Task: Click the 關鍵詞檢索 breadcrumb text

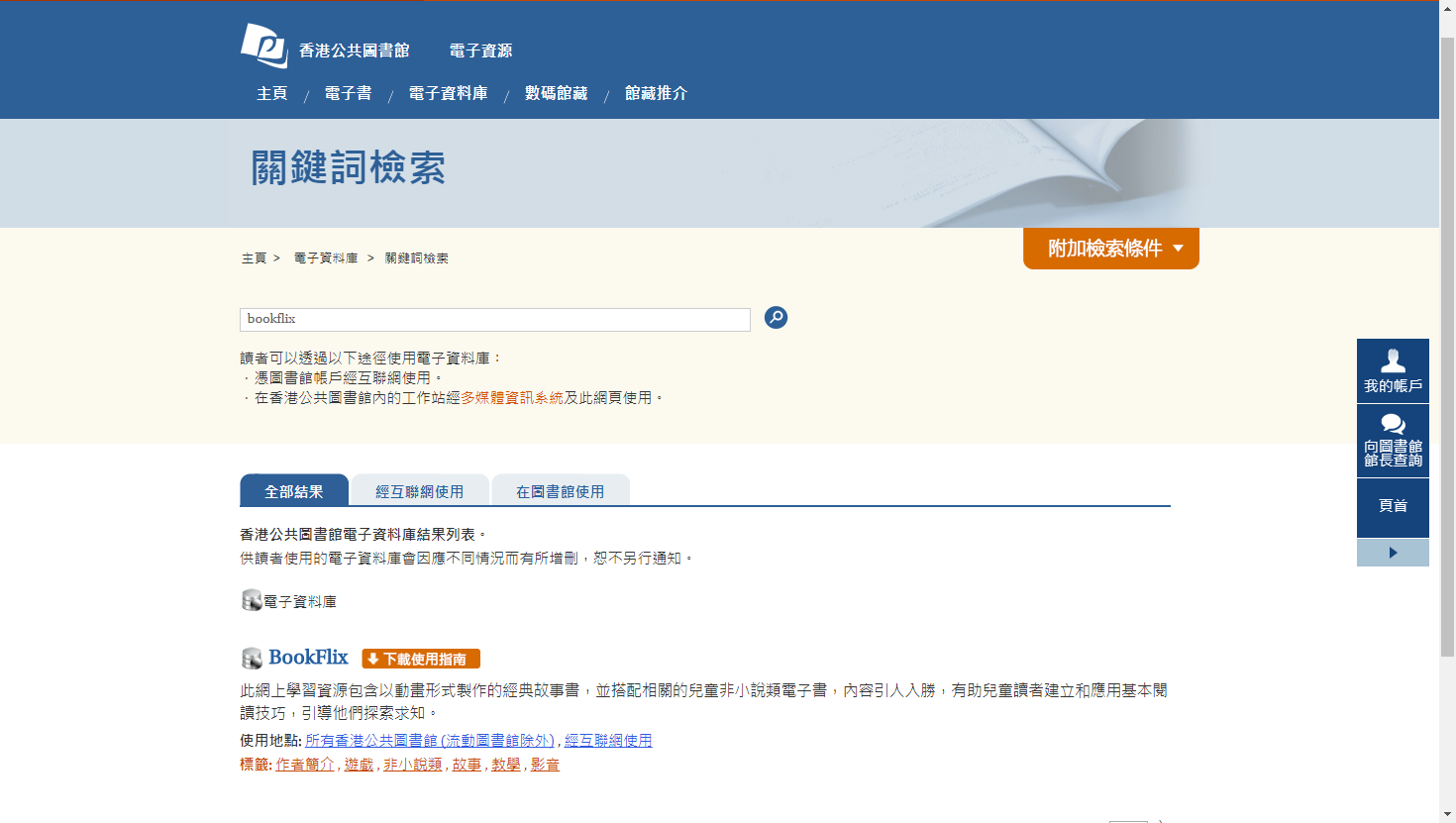Action: (x=417, y=257)
